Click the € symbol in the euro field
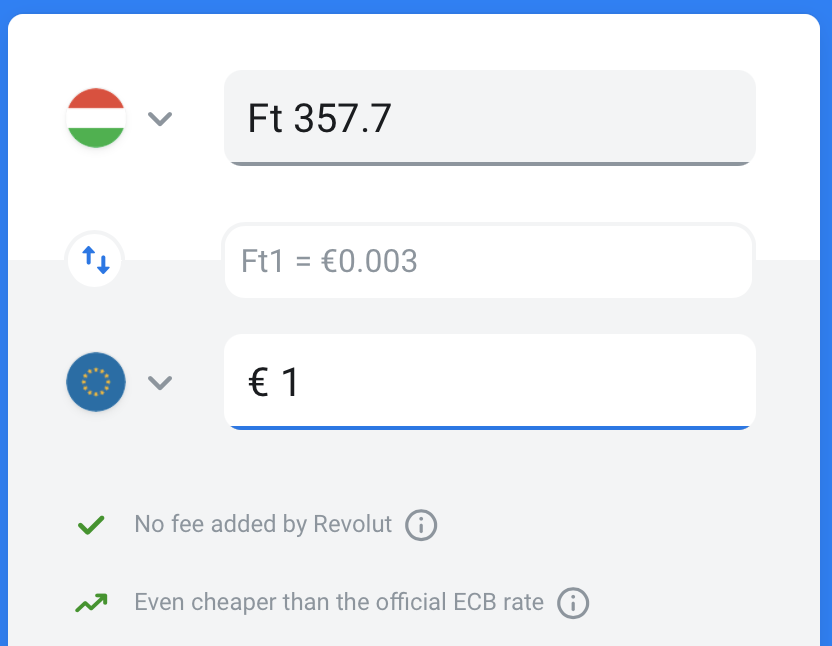The width and height of the screenshot is (832, 646). tap(259, 383)
